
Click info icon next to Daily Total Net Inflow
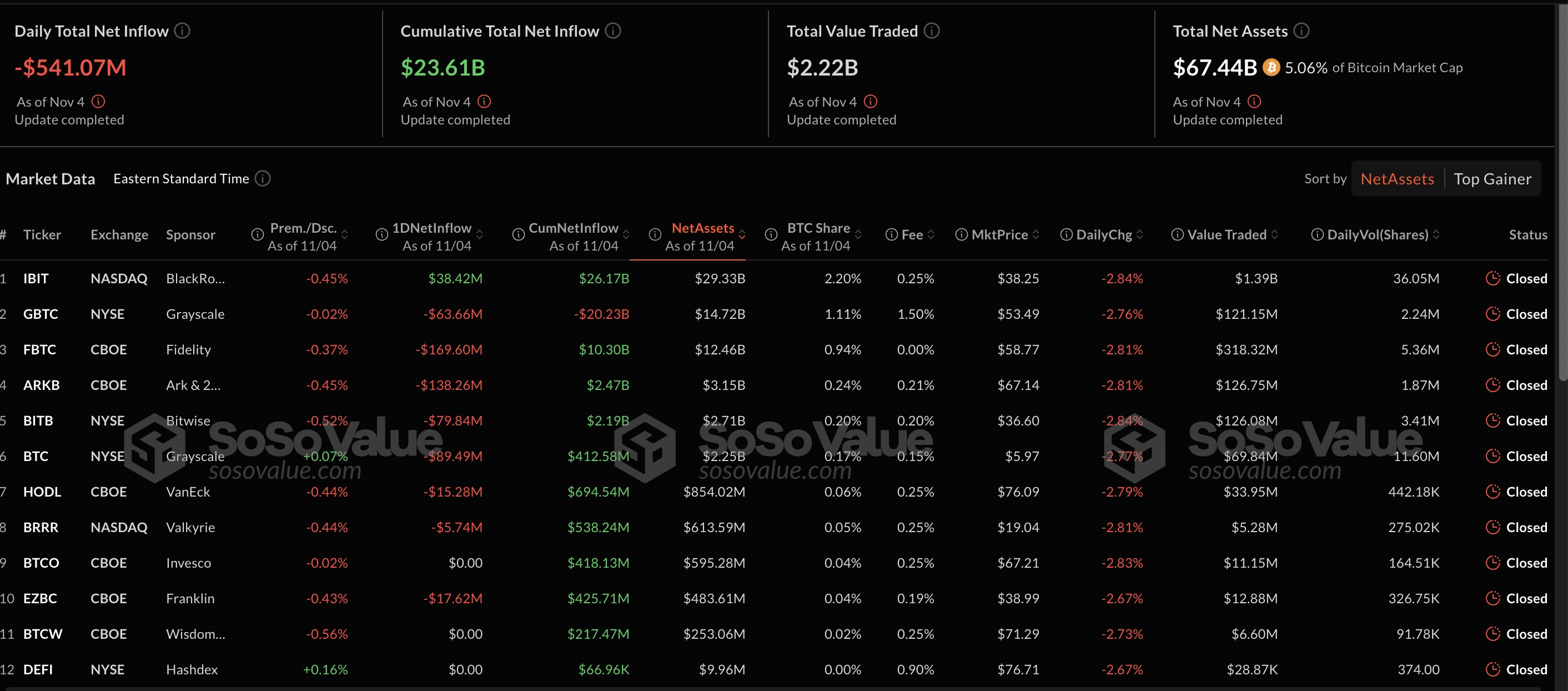182,31
